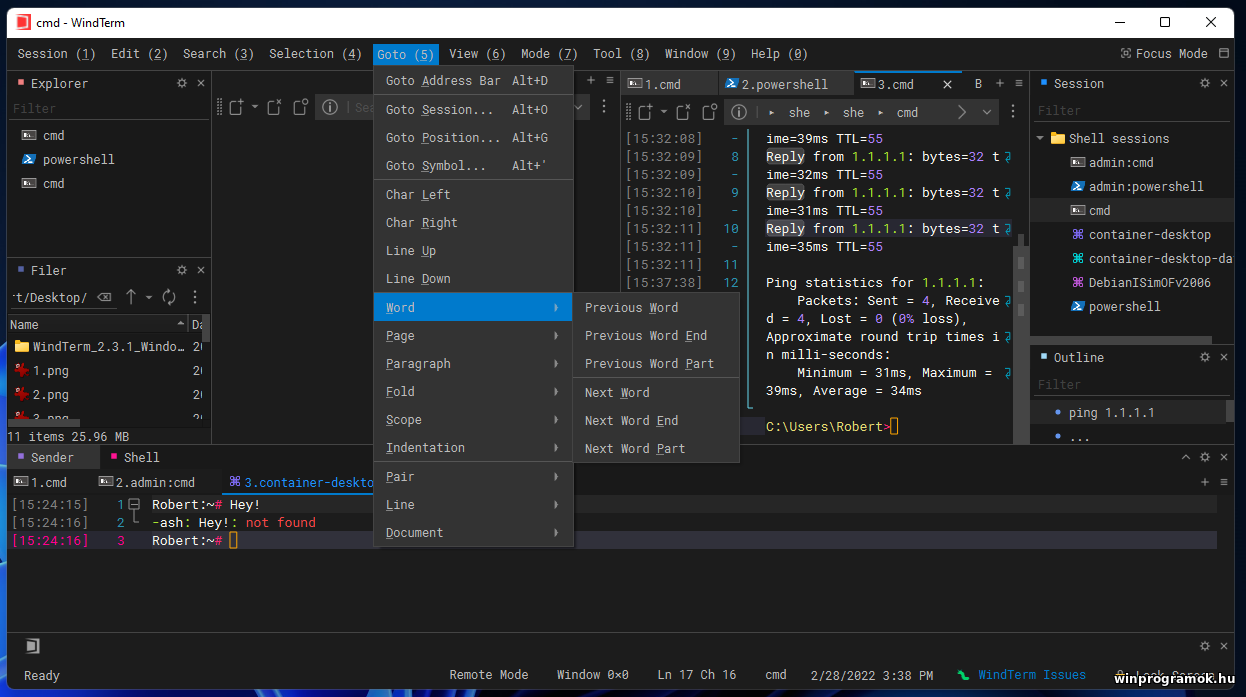1246x697 pixels.
Task: Collapse the Shell sessions tree folder
Action: pos(1041,139)
